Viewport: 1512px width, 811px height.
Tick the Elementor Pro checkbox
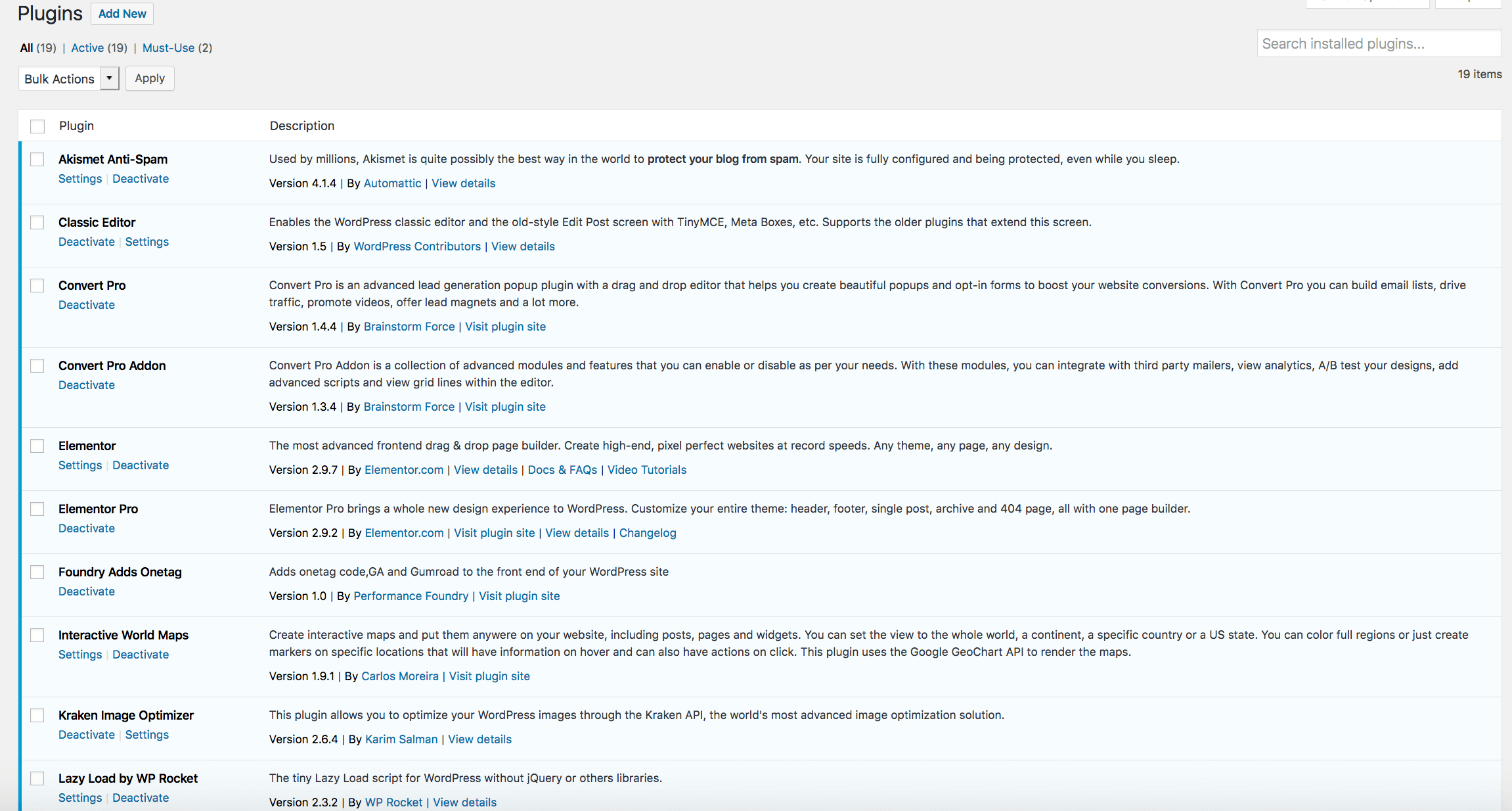tap(37, 509)
